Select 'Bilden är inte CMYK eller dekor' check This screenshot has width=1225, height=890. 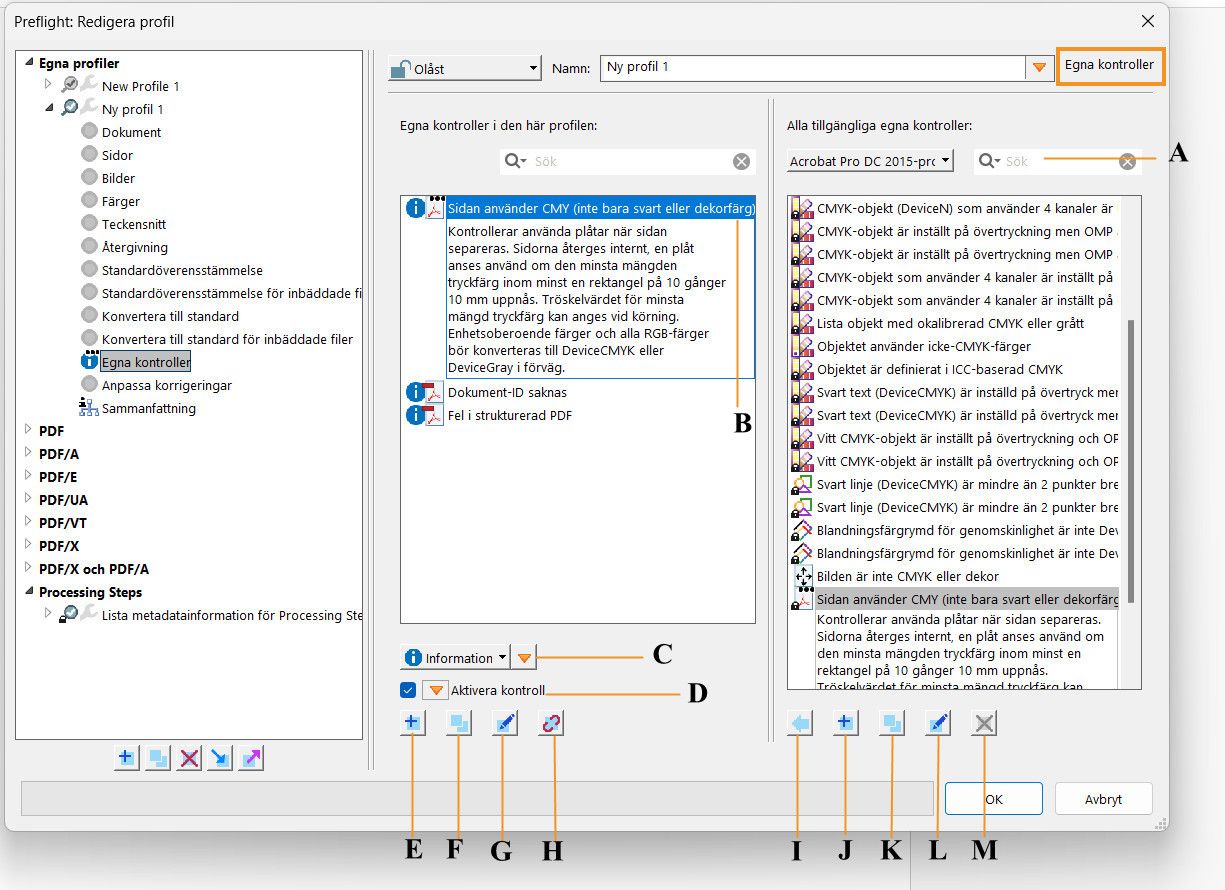[908, 576]
